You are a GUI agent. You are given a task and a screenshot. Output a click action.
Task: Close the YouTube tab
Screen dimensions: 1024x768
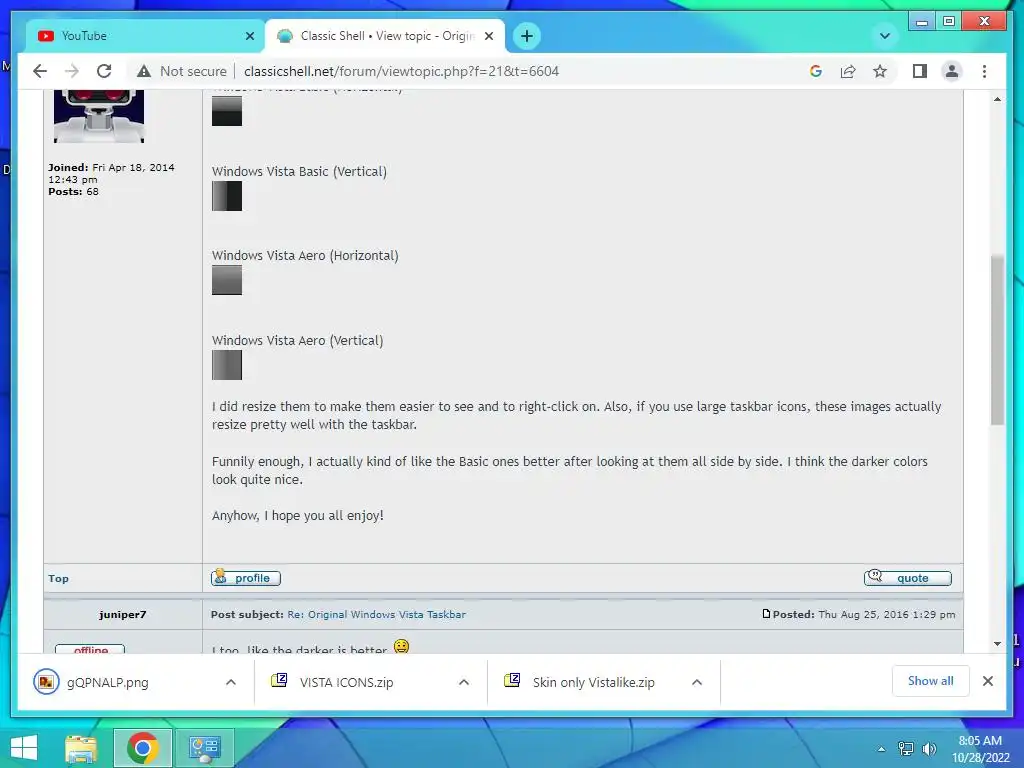pos(249,36)
